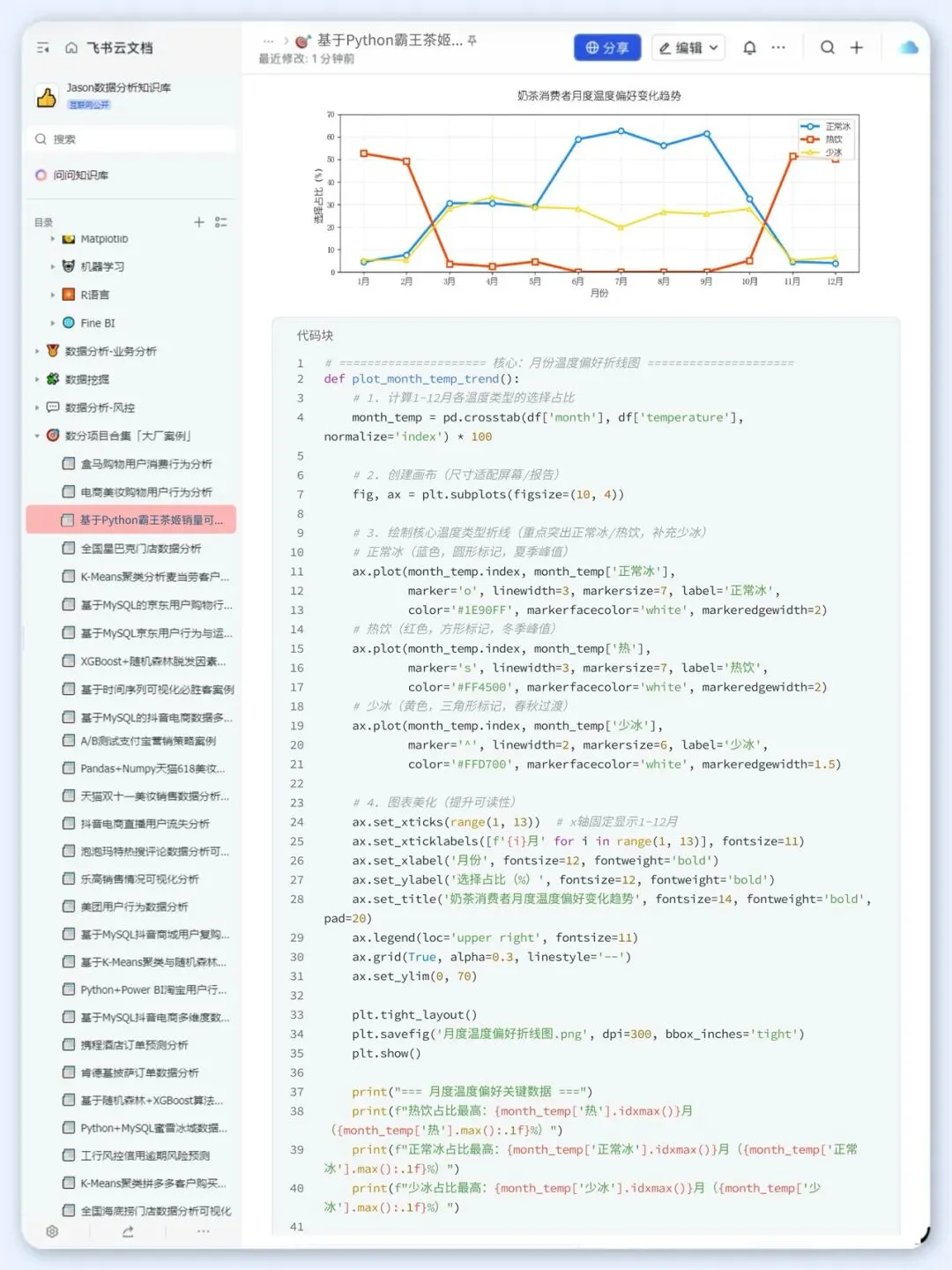
Task: Open 基于随机森林+XGBoost算法 document
Action: [x=152, y=1101]
